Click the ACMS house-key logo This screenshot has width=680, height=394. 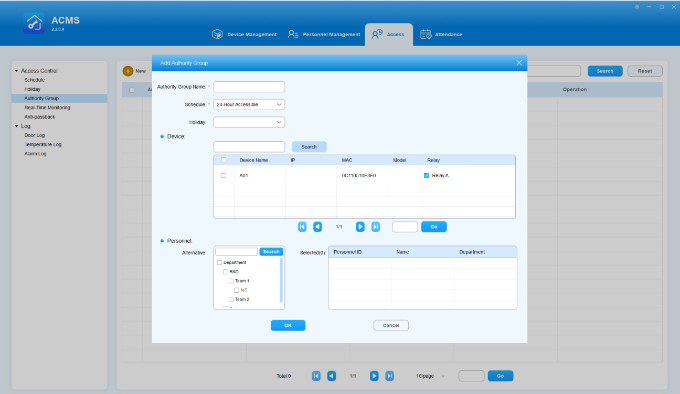[x=34, y=23]
